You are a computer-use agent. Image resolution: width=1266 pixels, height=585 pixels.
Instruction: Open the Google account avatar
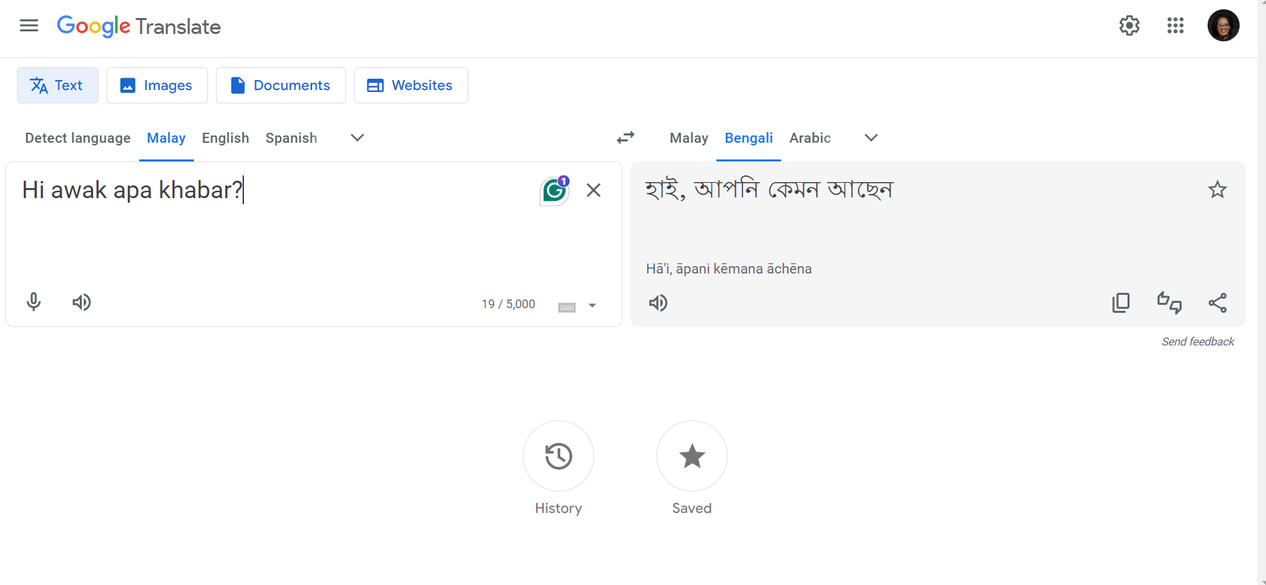point(1223,26)
